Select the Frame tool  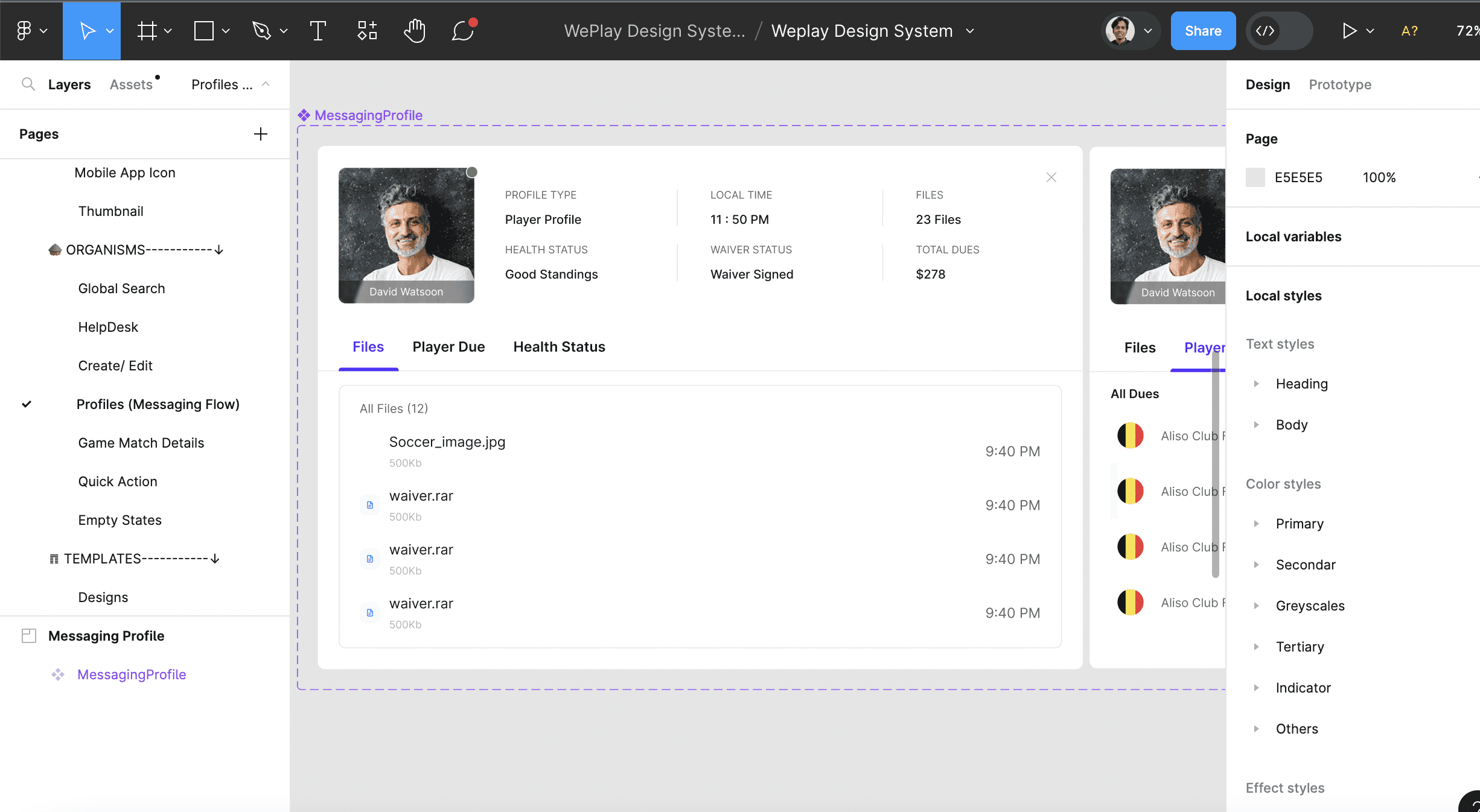[x=147, y=31]
